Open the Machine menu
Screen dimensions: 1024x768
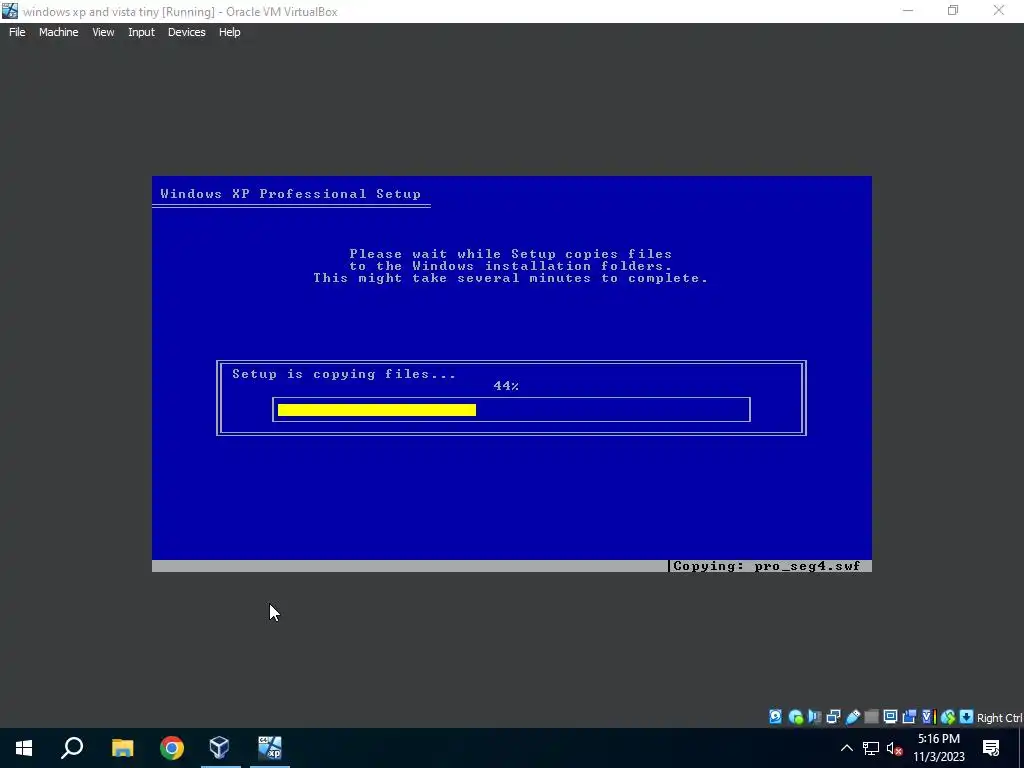click(x=59, y=32)
